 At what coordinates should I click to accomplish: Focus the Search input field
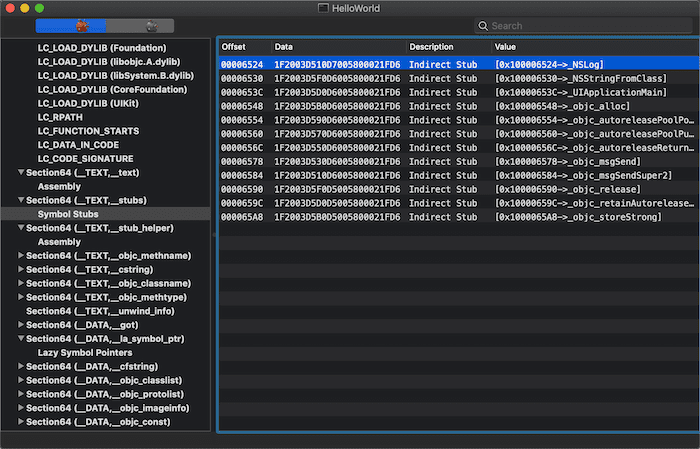coord(583,26)
